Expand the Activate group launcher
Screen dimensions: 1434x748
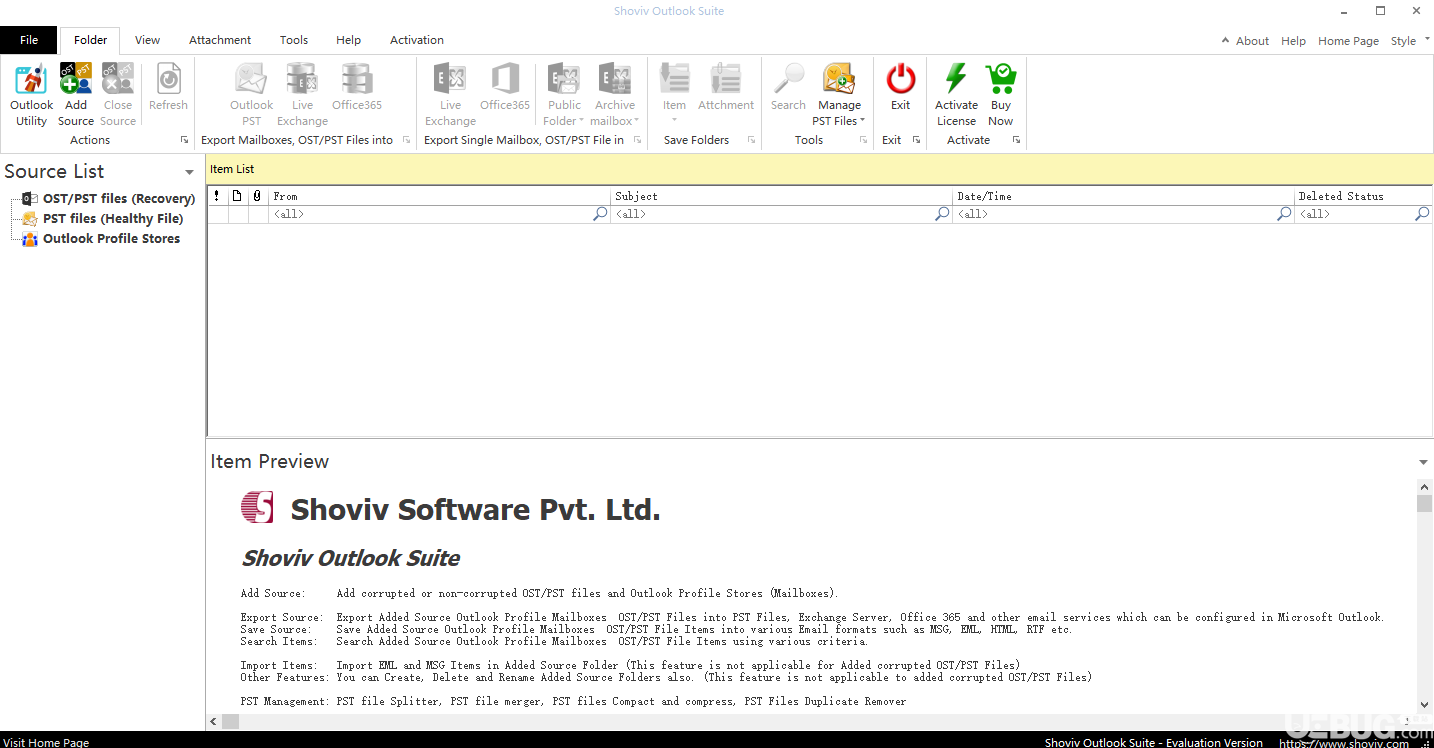1016,140
